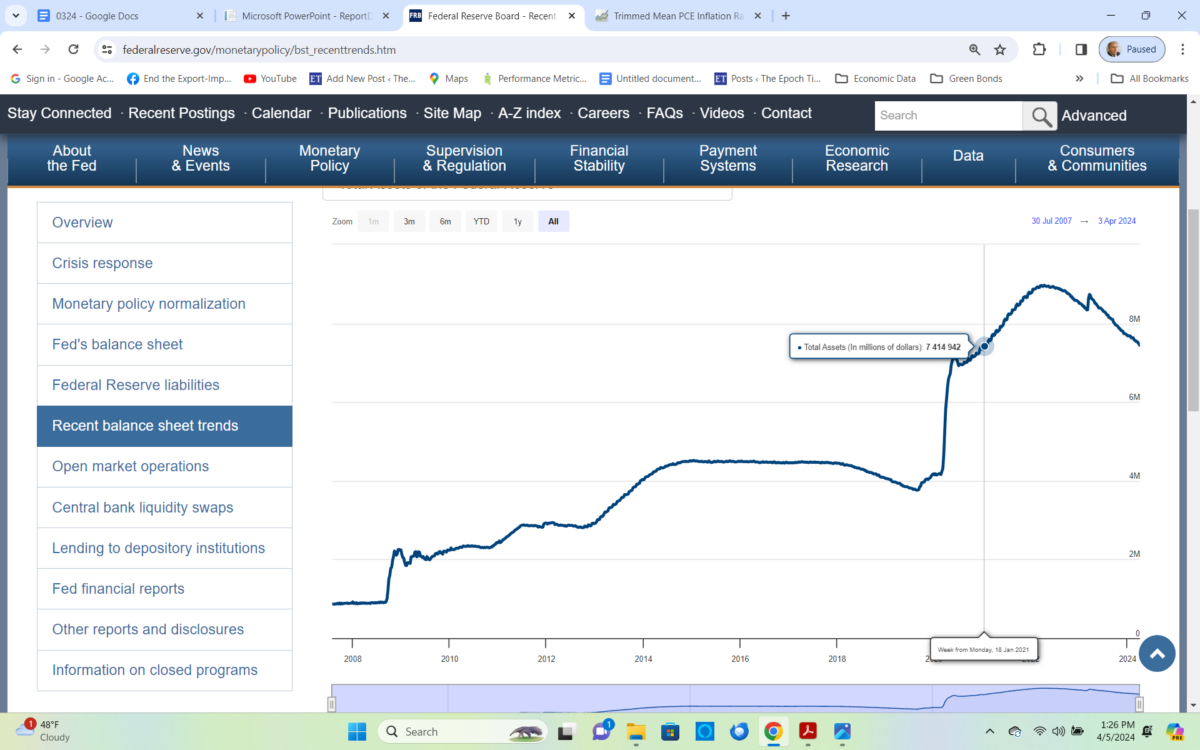
Task: Click the page vertical scrollbar thumb
Action: 1192,310
